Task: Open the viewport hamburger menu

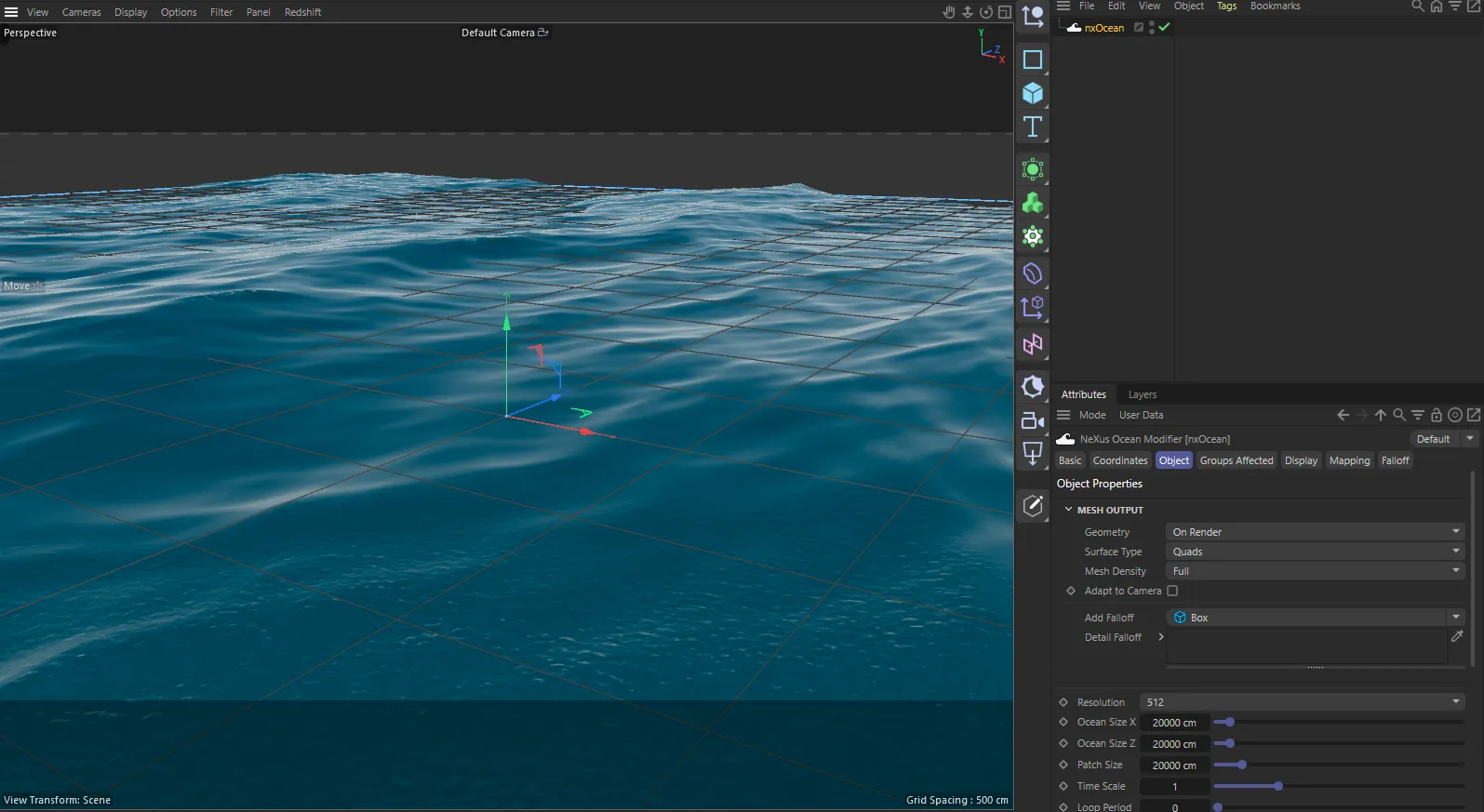Action: pos(11,12)
